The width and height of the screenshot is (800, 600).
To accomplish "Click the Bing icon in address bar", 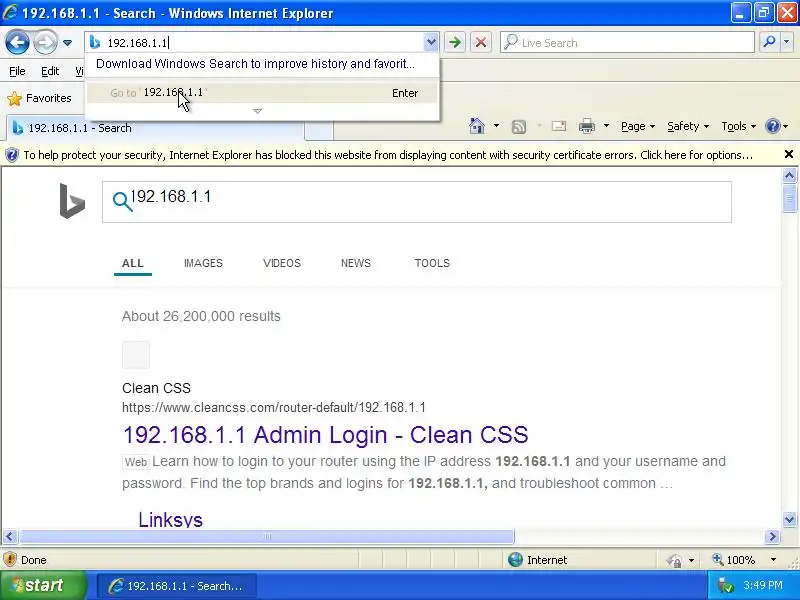I will [x=95, y=42].
